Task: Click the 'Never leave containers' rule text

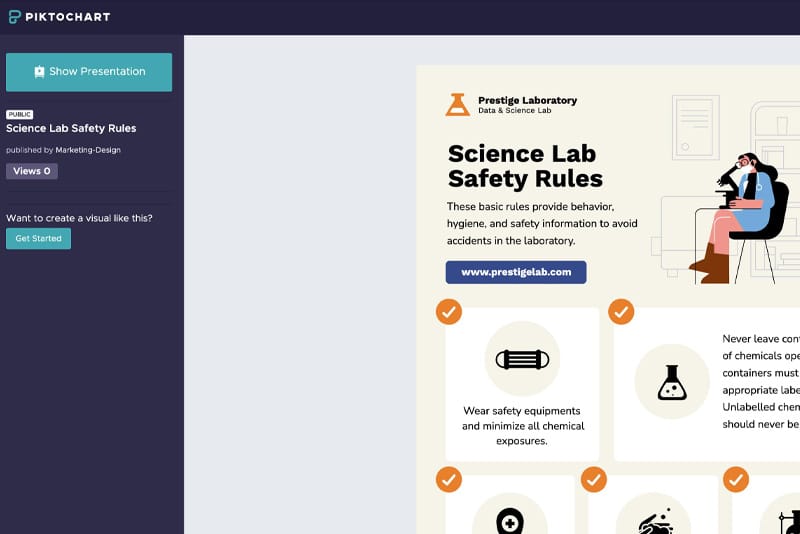Action: pos(761,382)
